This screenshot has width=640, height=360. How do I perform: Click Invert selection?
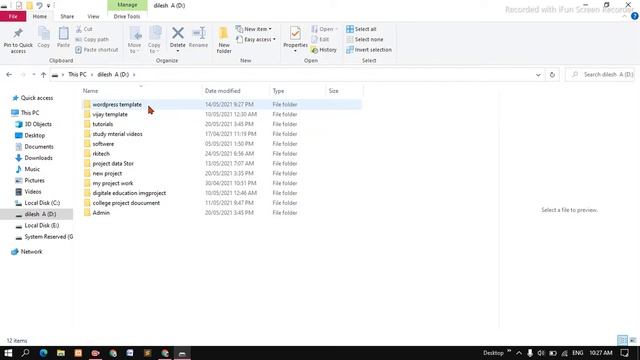[369, 50]
